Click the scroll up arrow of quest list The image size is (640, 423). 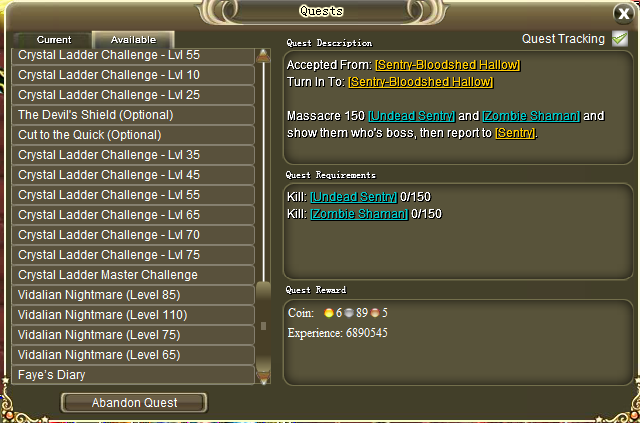click(263, 56)
